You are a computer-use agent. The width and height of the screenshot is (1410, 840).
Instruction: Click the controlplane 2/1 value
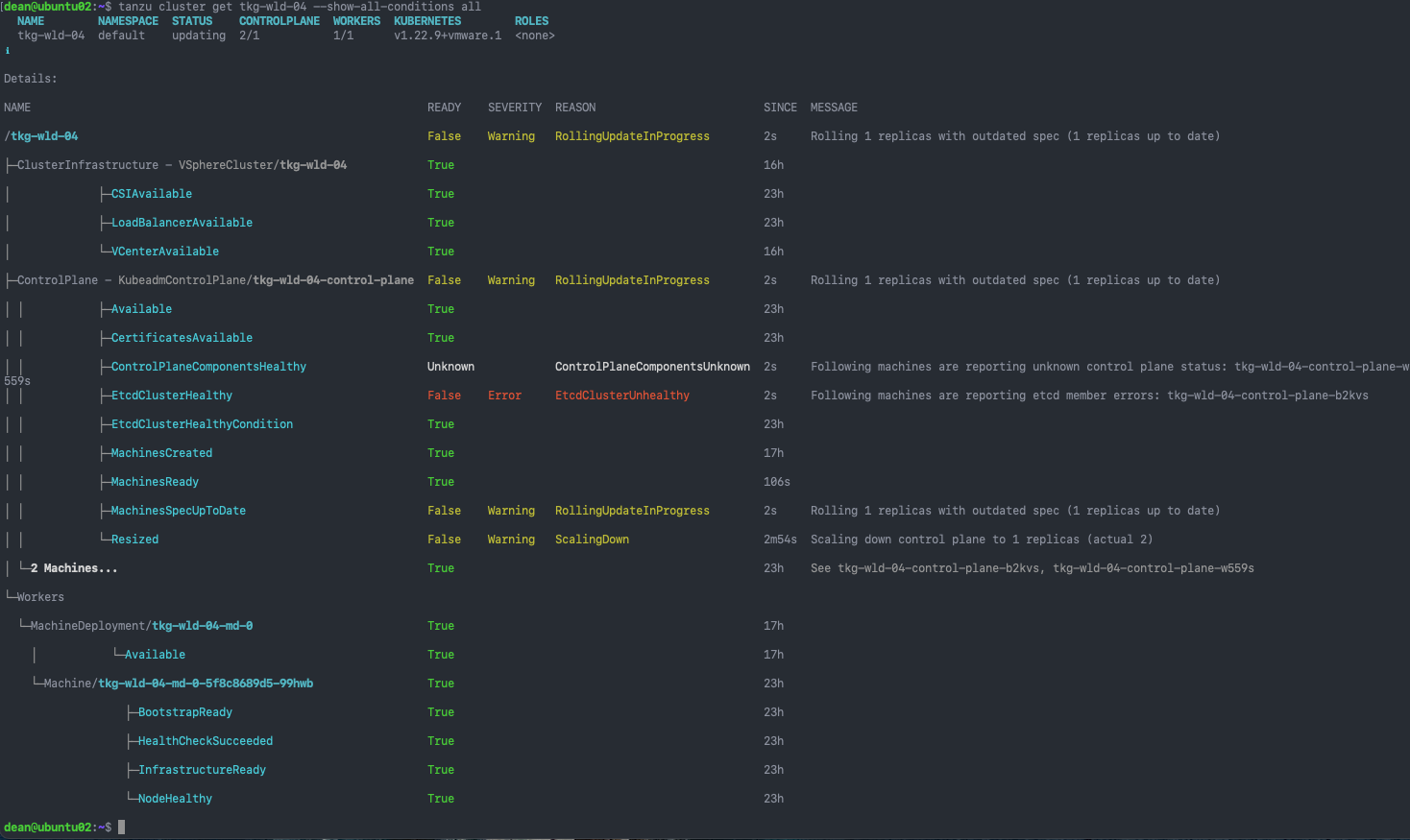tap(249, 36)
